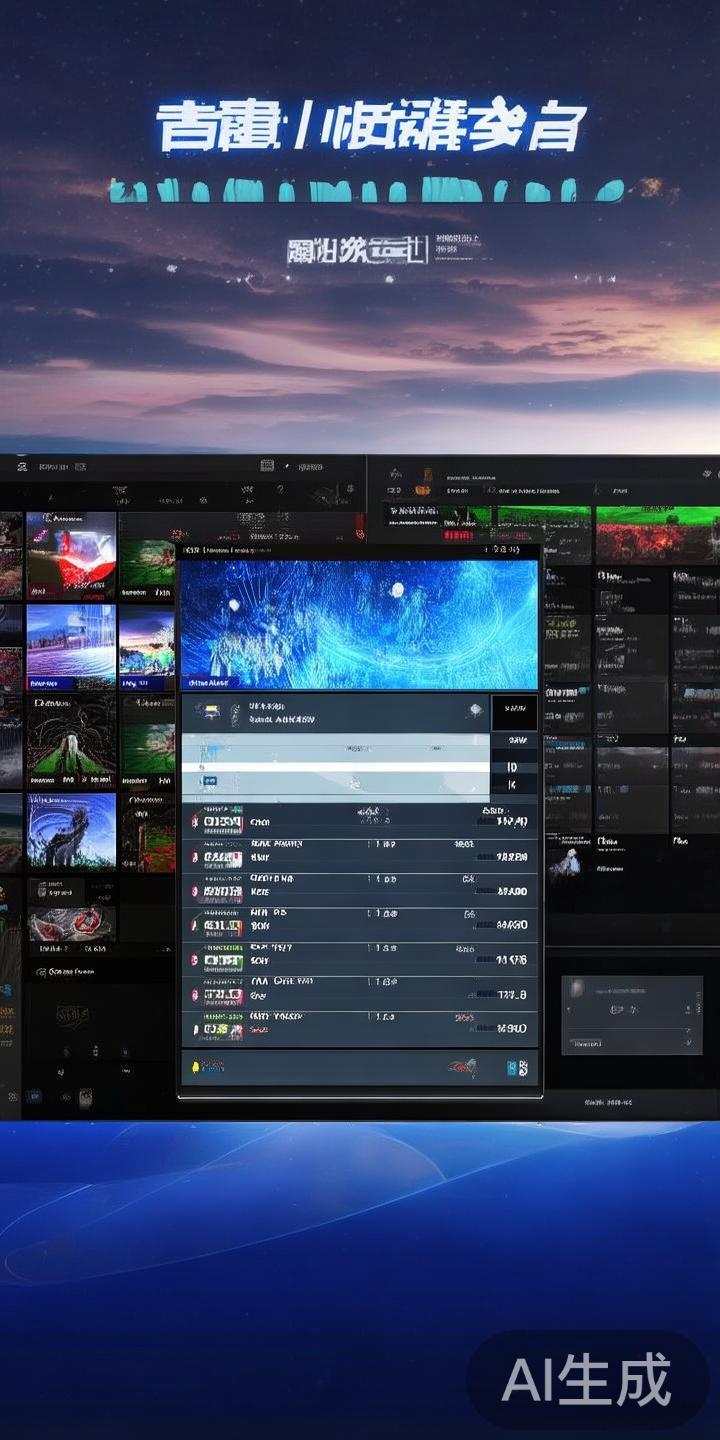
Task: Click the blue label under the preview image
Action: 207,682
